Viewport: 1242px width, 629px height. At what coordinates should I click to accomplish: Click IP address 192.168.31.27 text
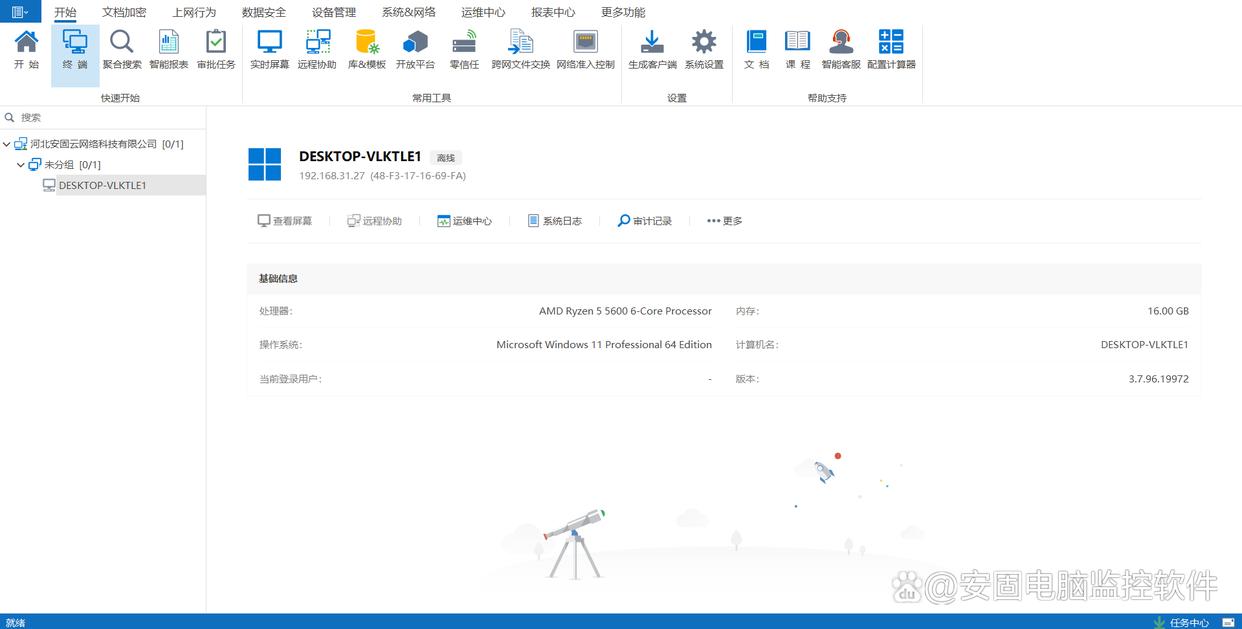[x=332, y=176]
